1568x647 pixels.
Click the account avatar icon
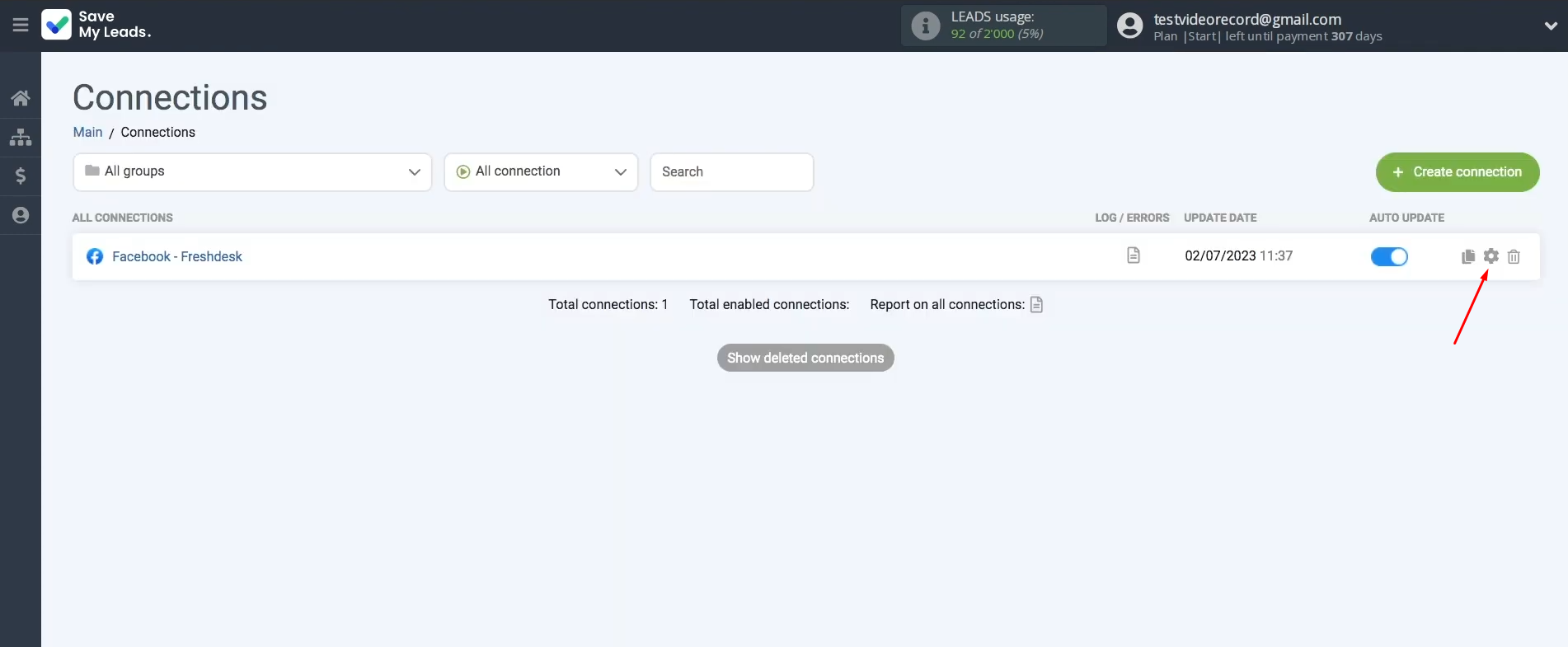(1129, 26)
